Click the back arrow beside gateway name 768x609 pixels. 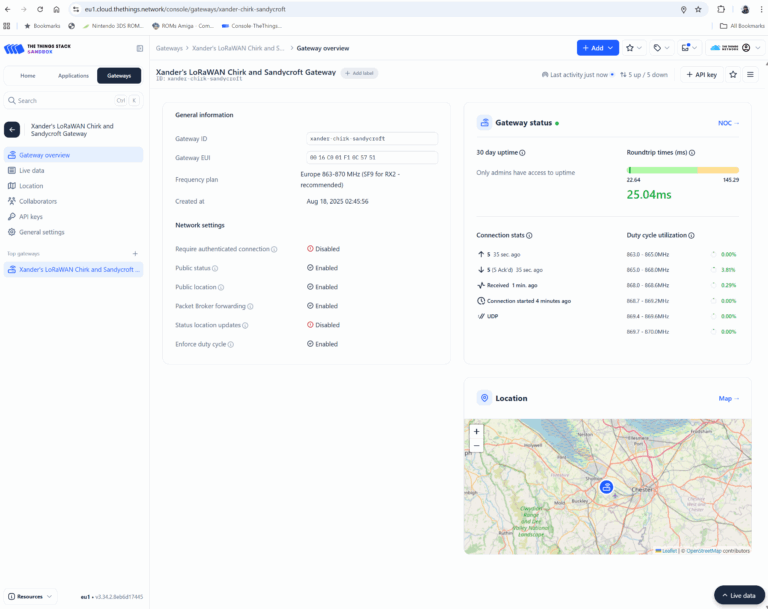click(x=12, y=130)
